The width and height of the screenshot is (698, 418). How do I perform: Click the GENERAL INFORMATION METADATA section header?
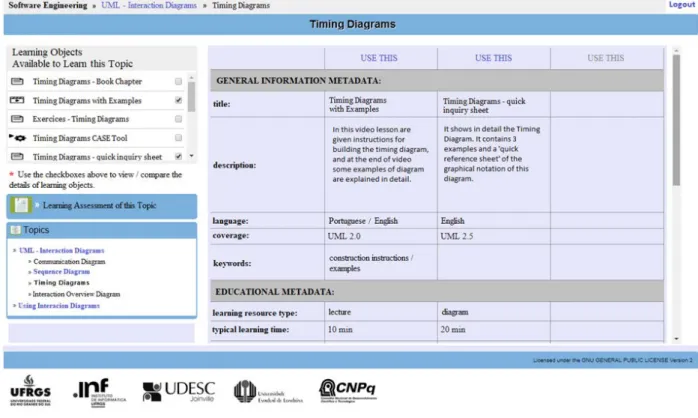437,81
